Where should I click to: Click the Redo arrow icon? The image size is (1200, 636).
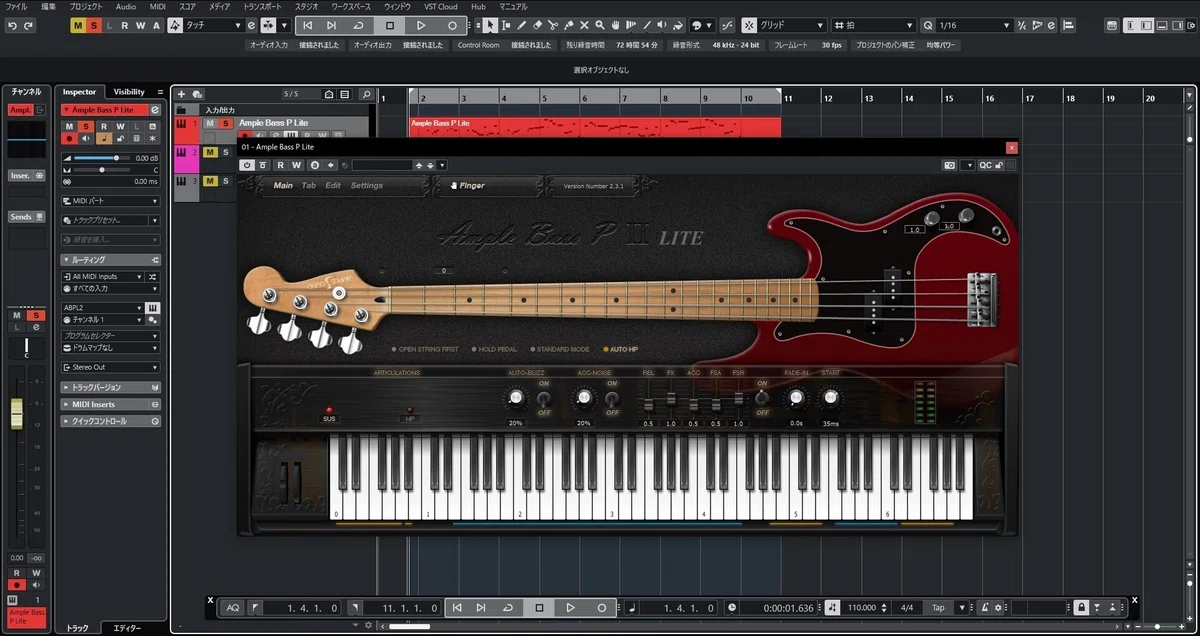click(29, 25)
